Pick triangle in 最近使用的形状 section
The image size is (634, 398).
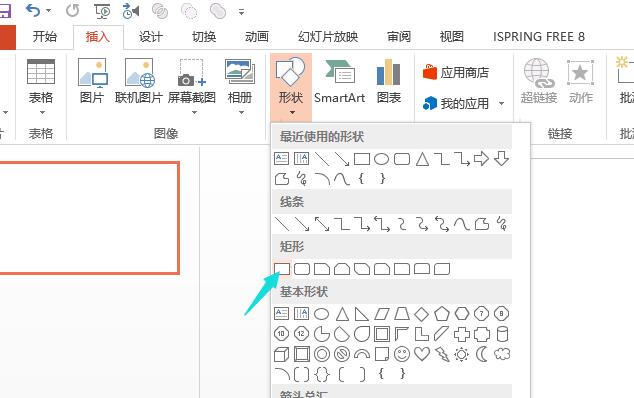422,159
